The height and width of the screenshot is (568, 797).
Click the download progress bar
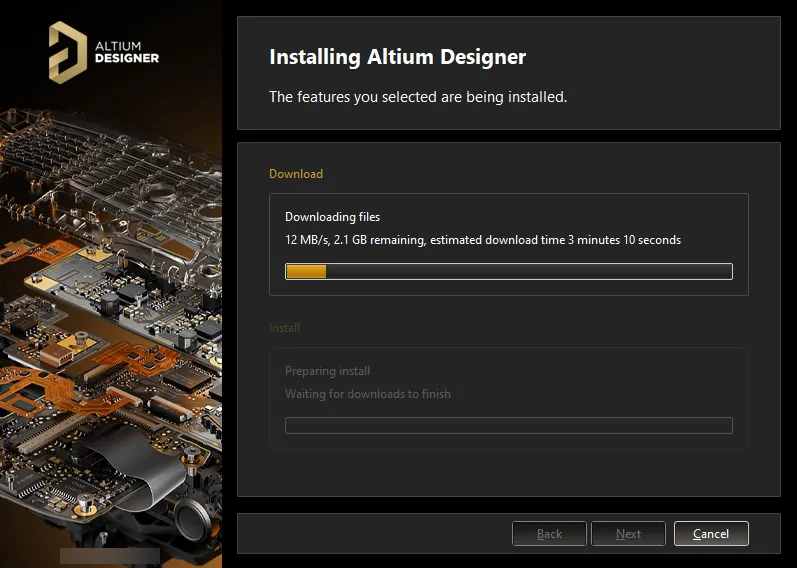(x=509, y=272)
